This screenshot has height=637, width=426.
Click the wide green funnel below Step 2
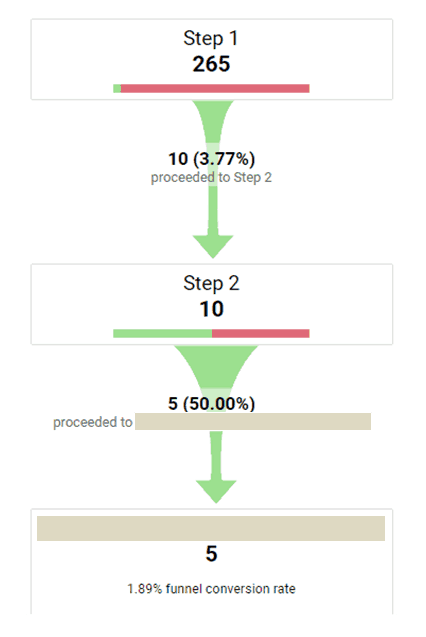point(216,366)
